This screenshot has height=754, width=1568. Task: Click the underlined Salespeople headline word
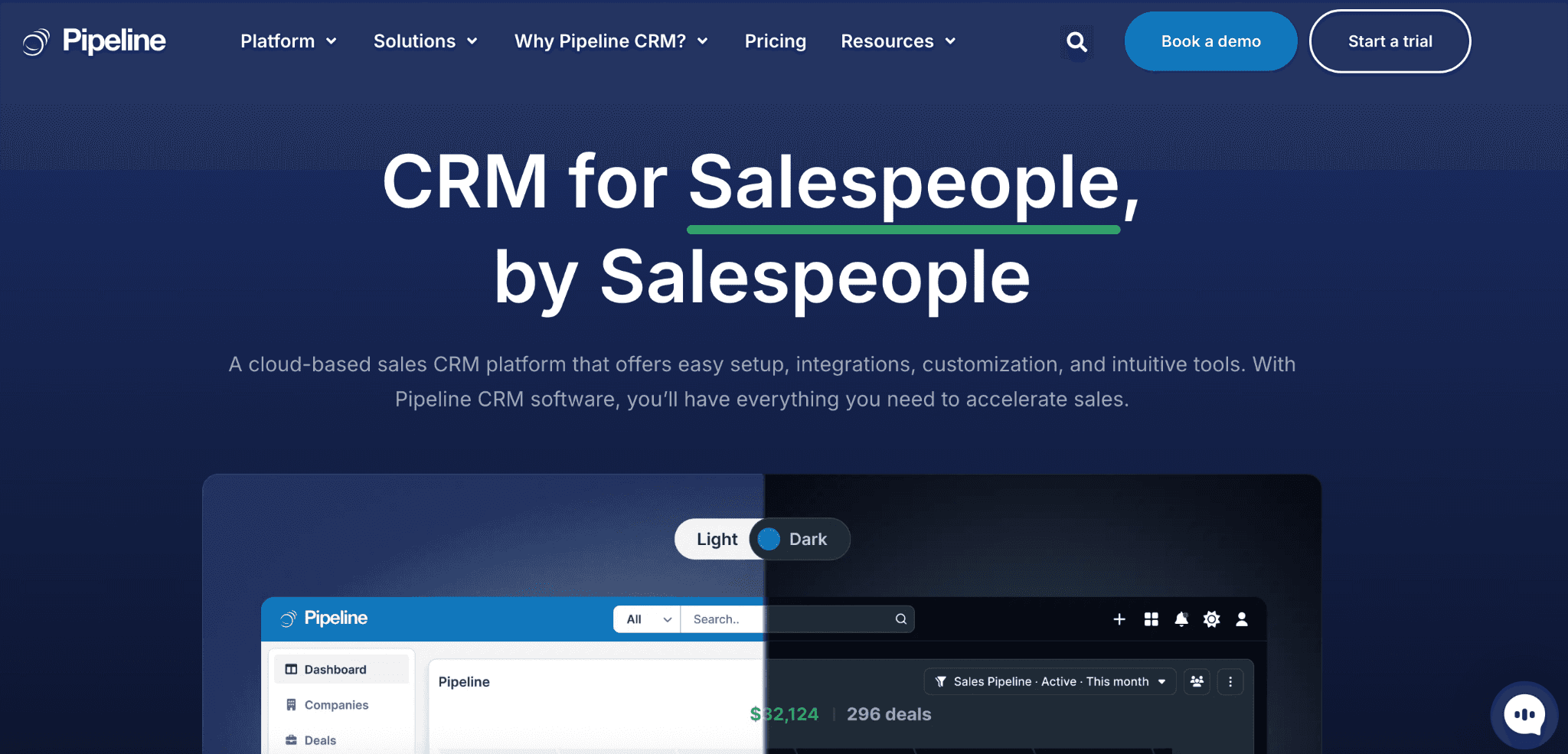(x=903, y=184)
